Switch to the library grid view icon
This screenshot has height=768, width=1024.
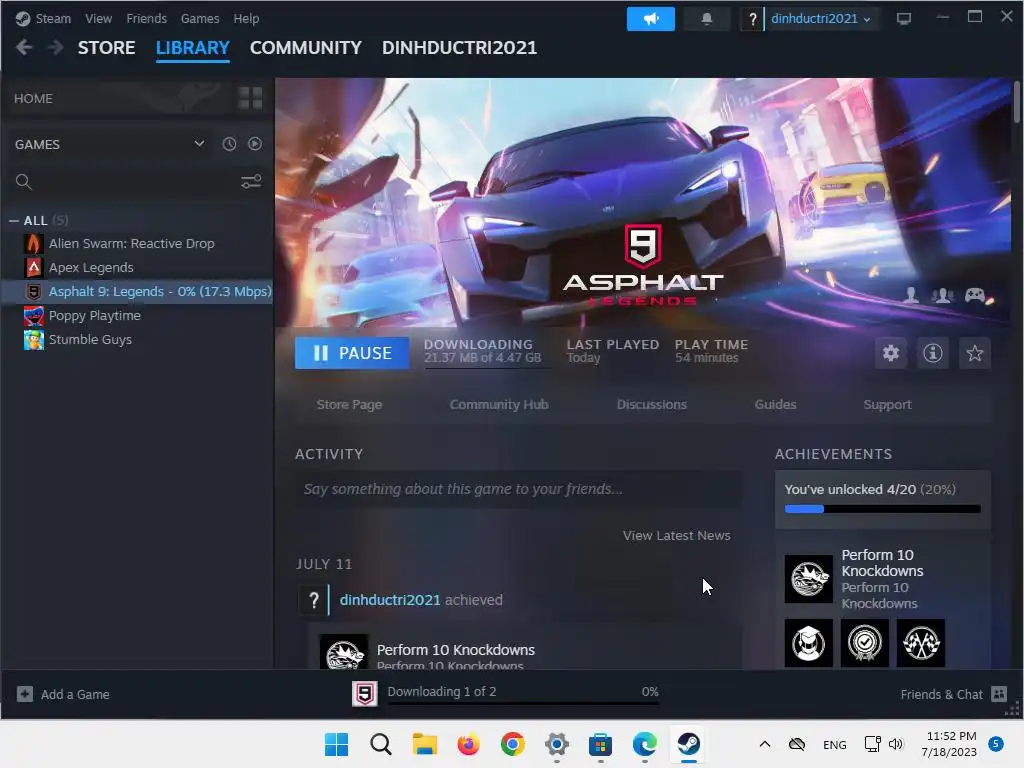[x=250, y=99]
